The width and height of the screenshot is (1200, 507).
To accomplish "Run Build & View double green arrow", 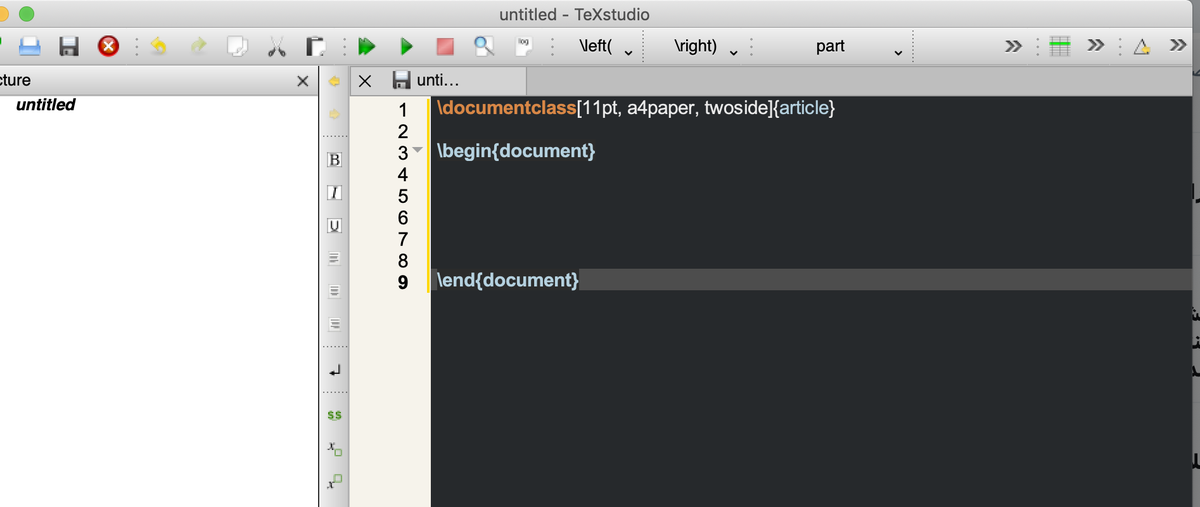I will point(367,46).
